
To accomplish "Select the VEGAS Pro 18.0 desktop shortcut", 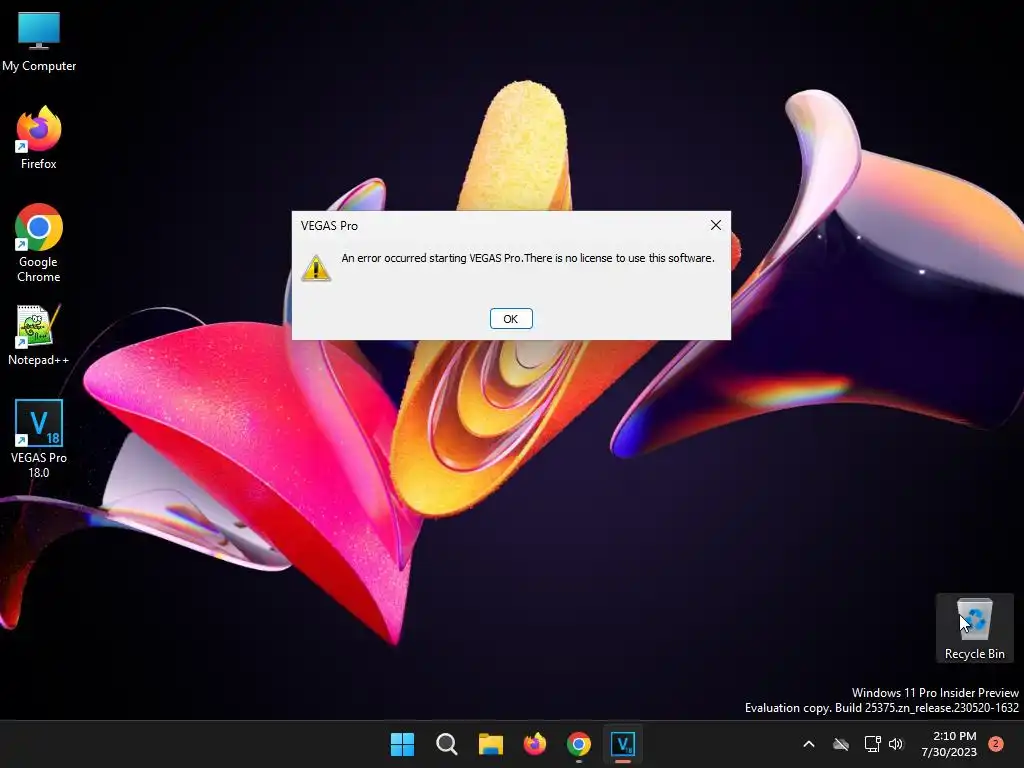I will 39,439.
